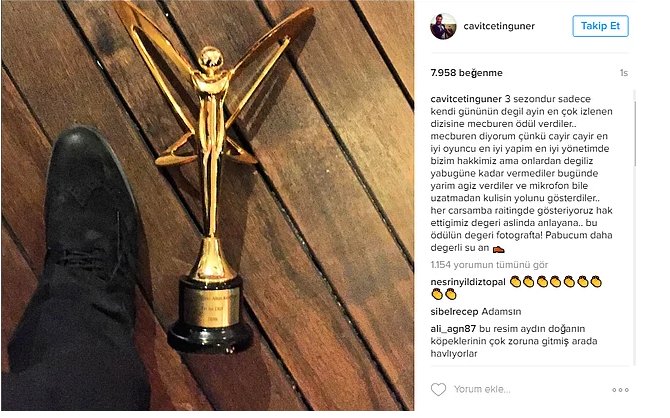Click cavitcetinguner username in the caption
The width and height of the screenshot is (670, 418).
[x=466, y=99]
